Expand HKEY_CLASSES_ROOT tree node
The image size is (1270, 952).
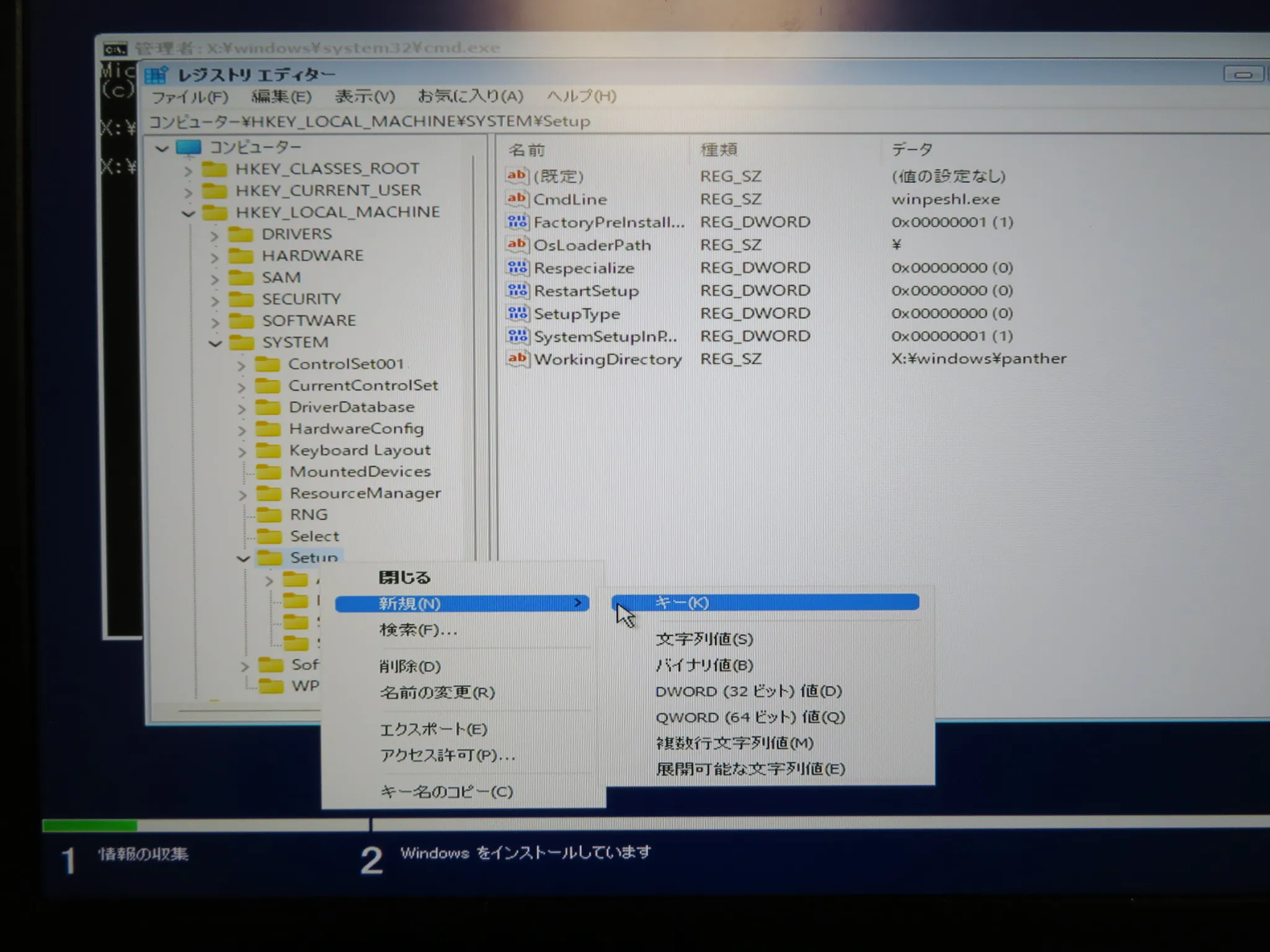coord(188,170)
